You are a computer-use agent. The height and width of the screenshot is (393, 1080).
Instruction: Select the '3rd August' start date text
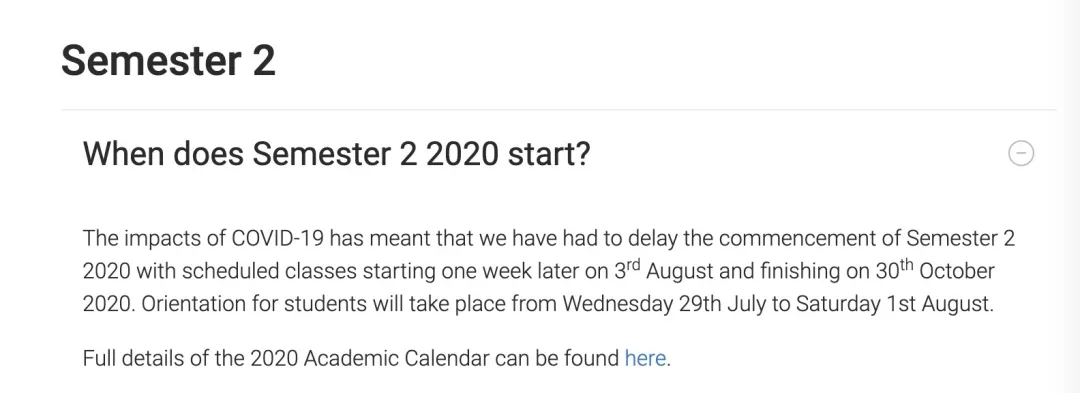[663, 269]
